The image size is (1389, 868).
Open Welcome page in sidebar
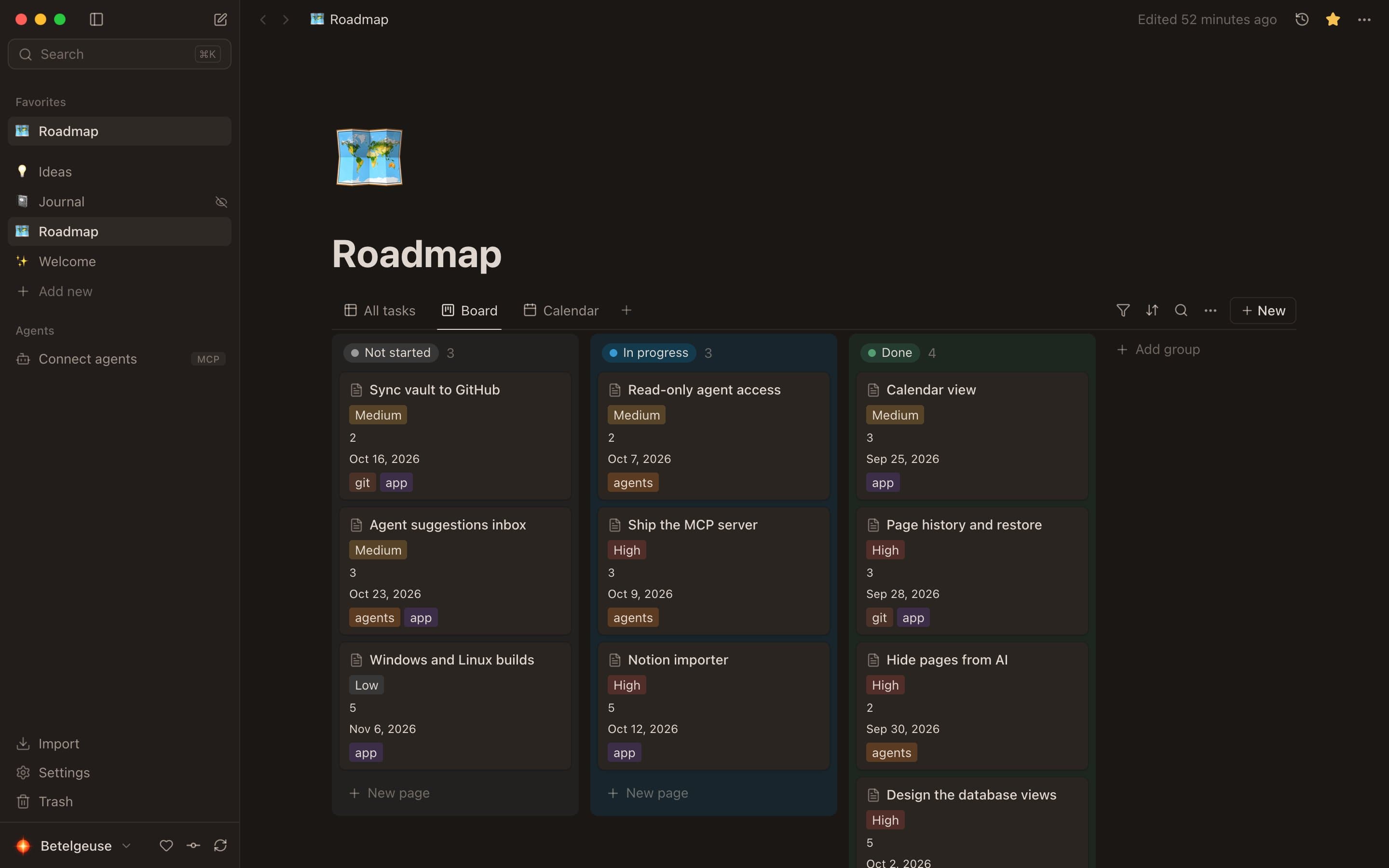(x=120, y=261)
